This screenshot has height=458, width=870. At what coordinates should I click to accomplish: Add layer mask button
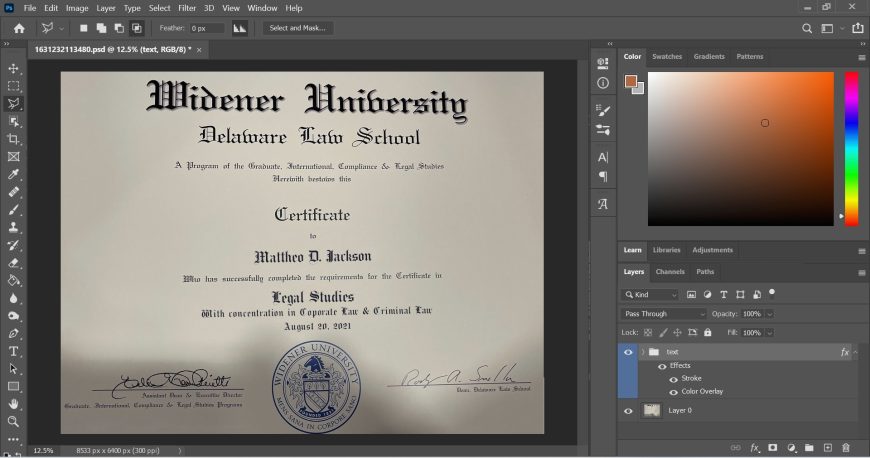click(773, 447)
